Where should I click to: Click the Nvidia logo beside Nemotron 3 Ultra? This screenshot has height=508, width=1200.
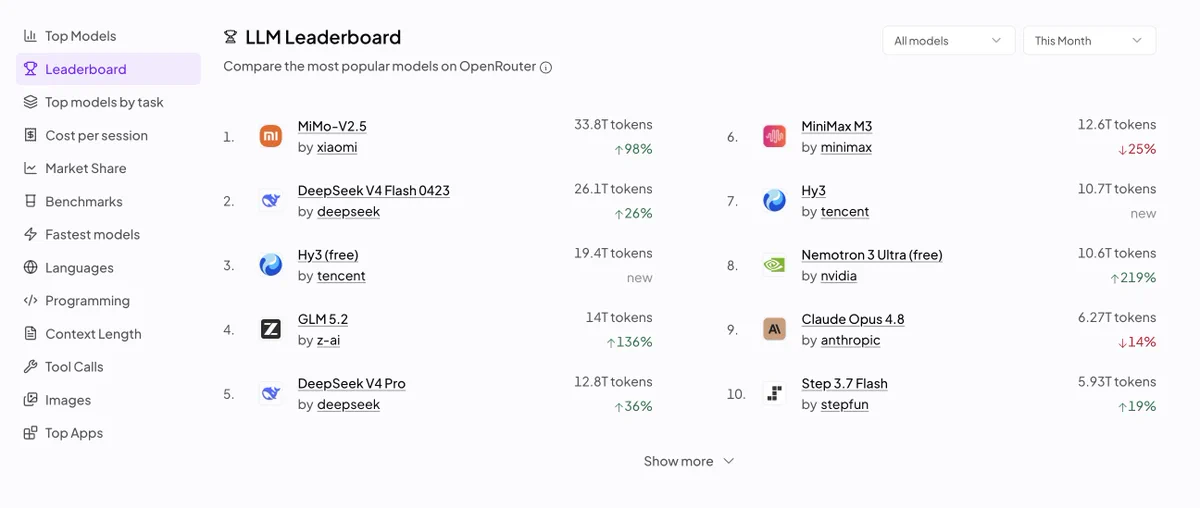pyautogui.click(x=774, y=265)
